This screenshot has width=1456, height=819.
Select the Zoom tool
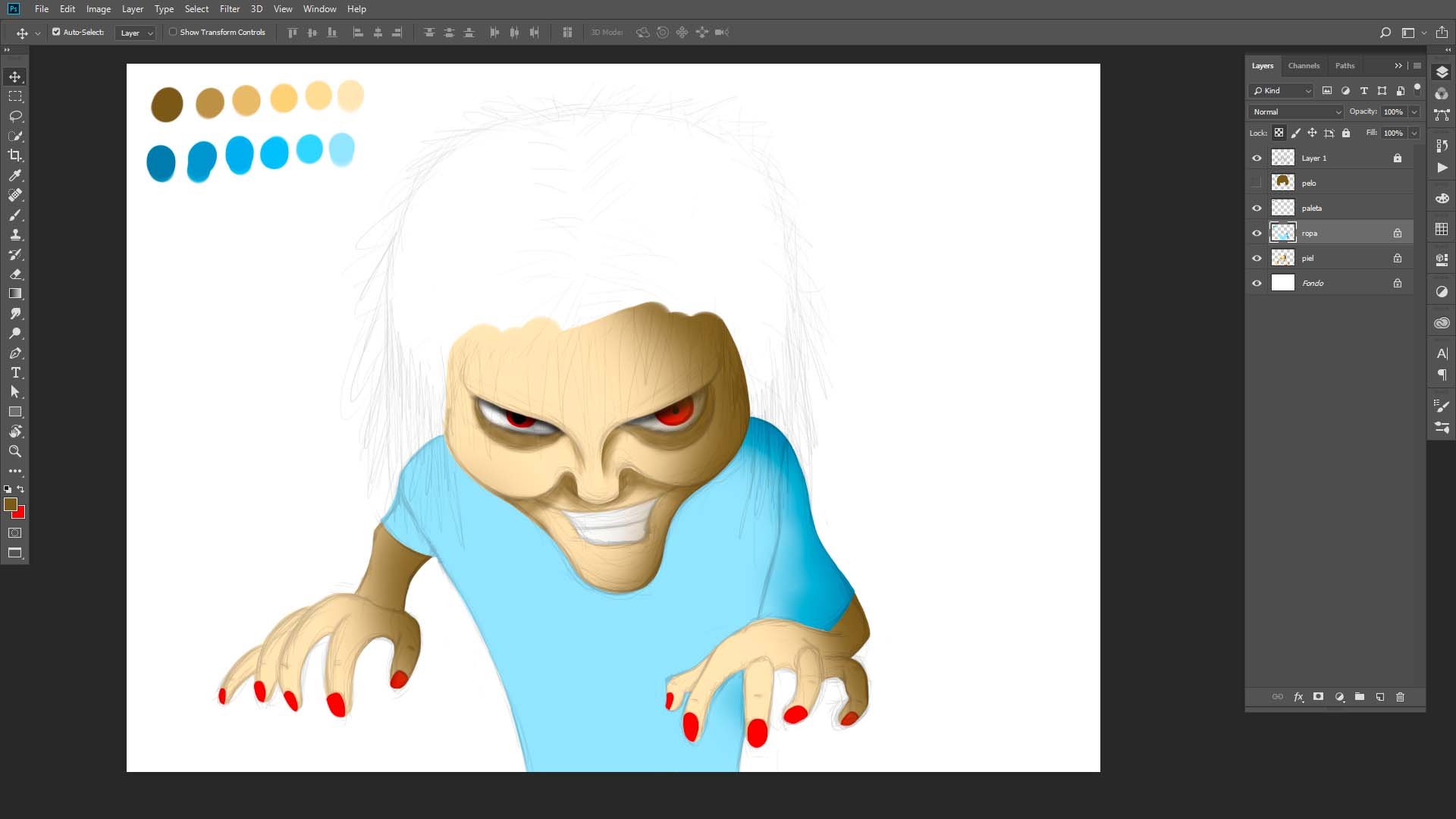coord(15,451)
